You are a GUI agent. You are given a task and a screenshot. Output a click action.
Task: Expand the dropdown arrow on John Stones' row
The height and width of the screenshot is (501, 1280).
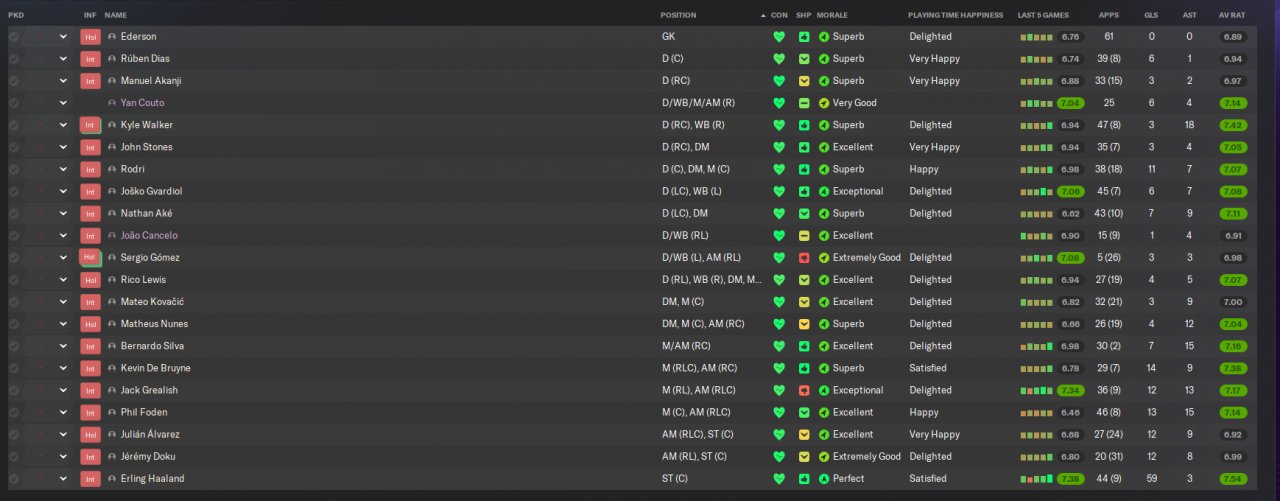pos(63,147)
